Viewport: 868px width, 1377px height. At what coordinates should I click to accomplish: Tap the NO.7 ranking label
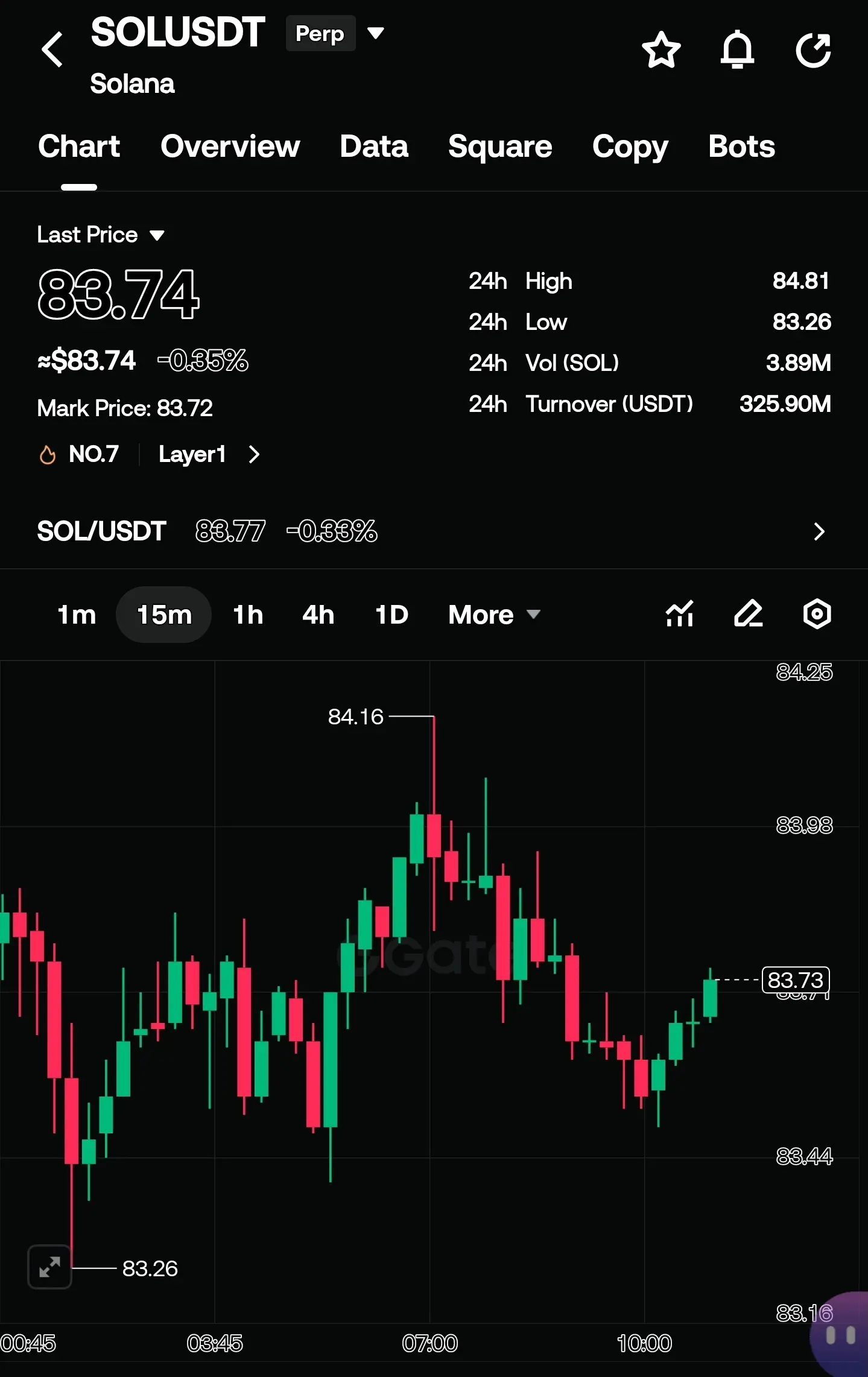pos(94,454)
